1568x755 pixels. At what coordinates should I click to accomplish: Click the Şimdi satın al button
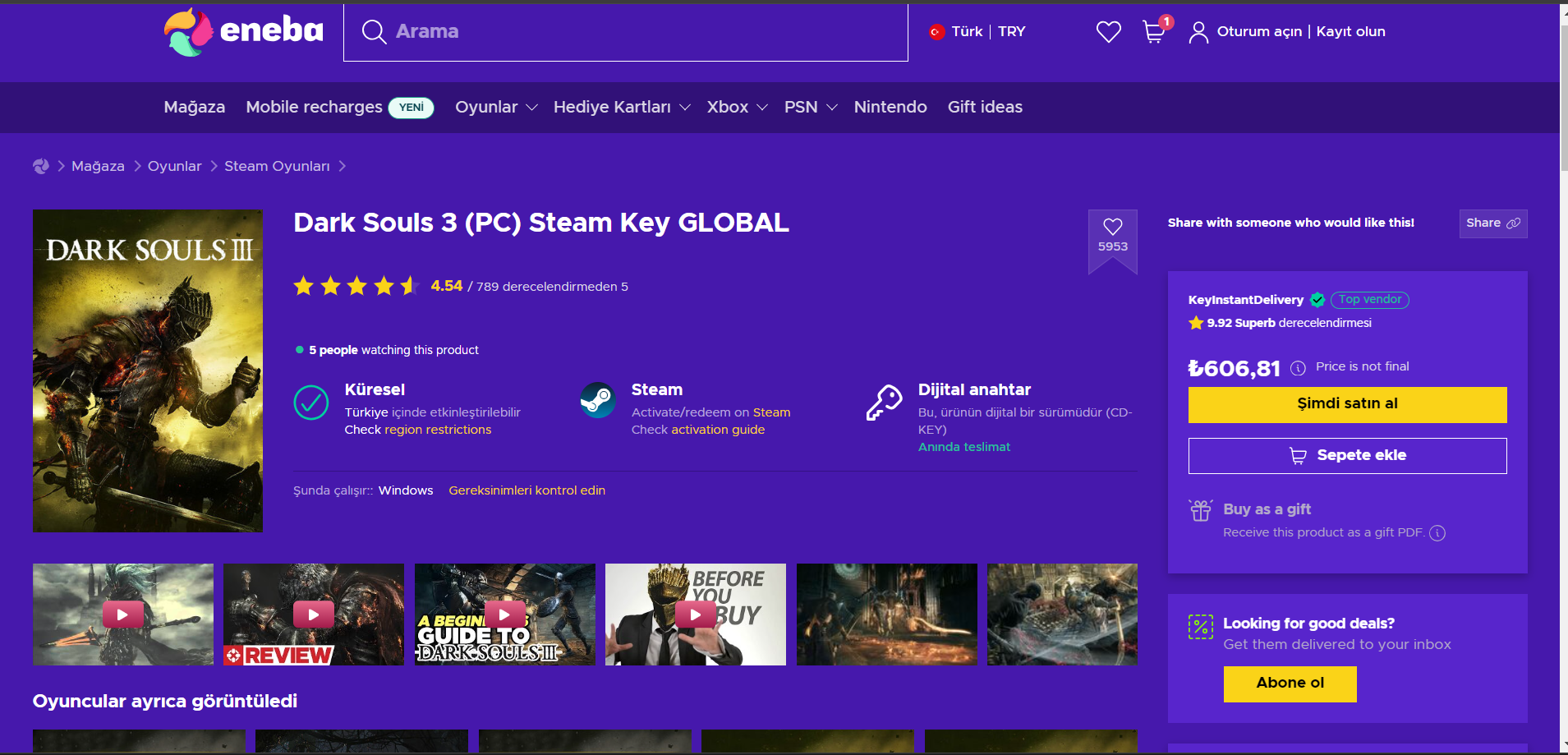click(1347, 405)
